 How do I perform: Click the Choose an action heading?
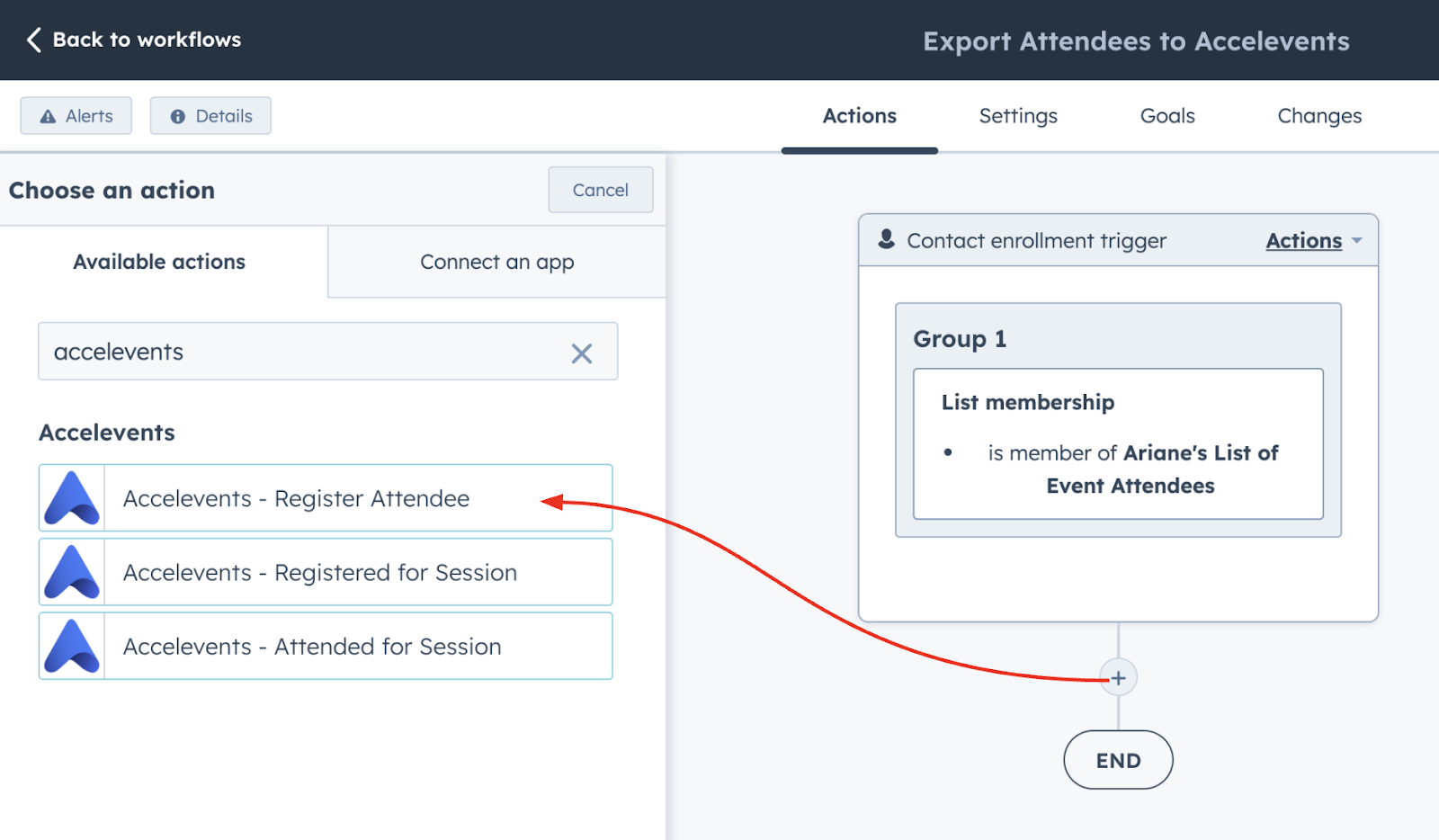click(112, 191)
